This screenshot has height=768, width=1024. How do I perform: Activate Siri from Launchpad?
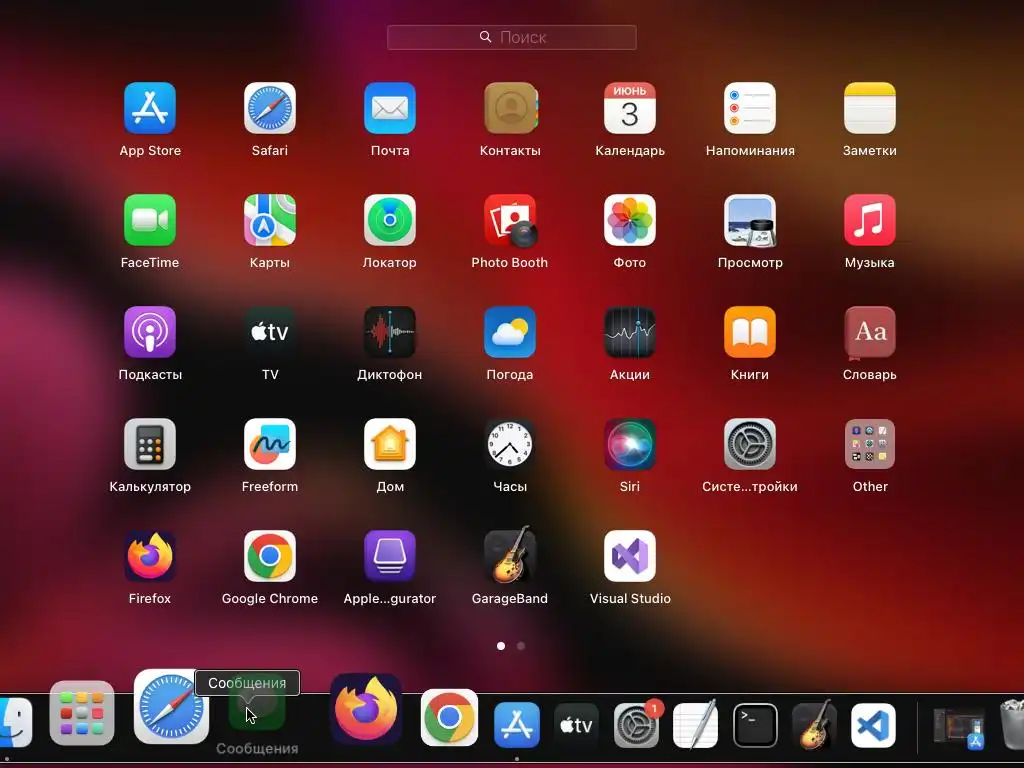click(630, 444)
